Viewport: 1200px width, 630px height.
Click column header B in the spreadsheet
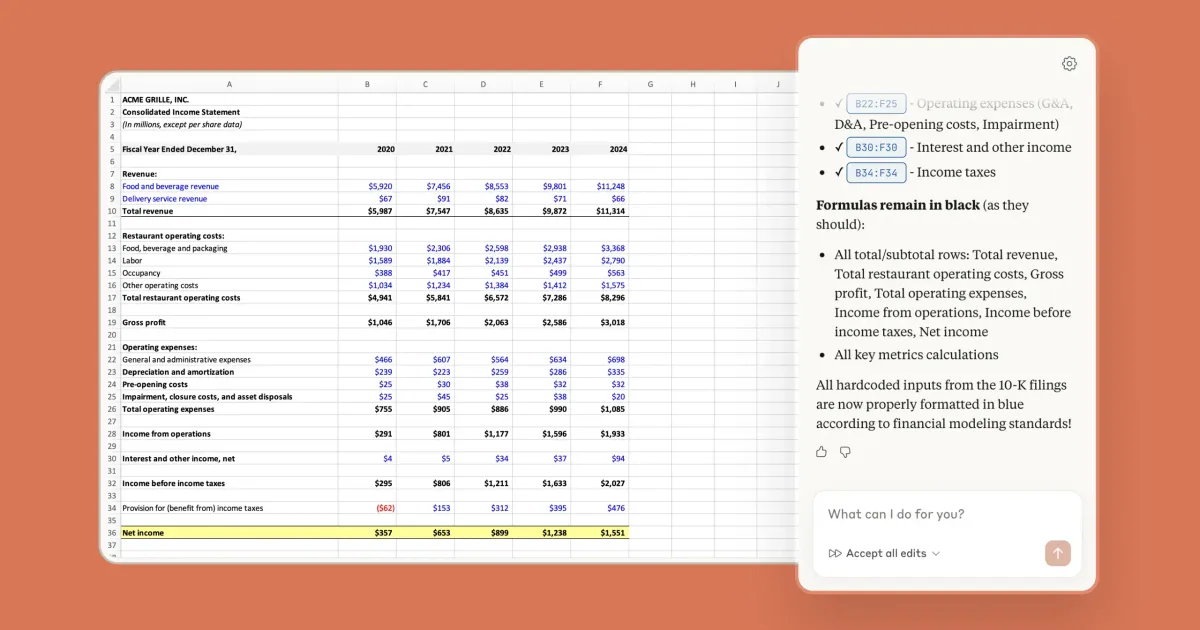[x=367, y=84]
